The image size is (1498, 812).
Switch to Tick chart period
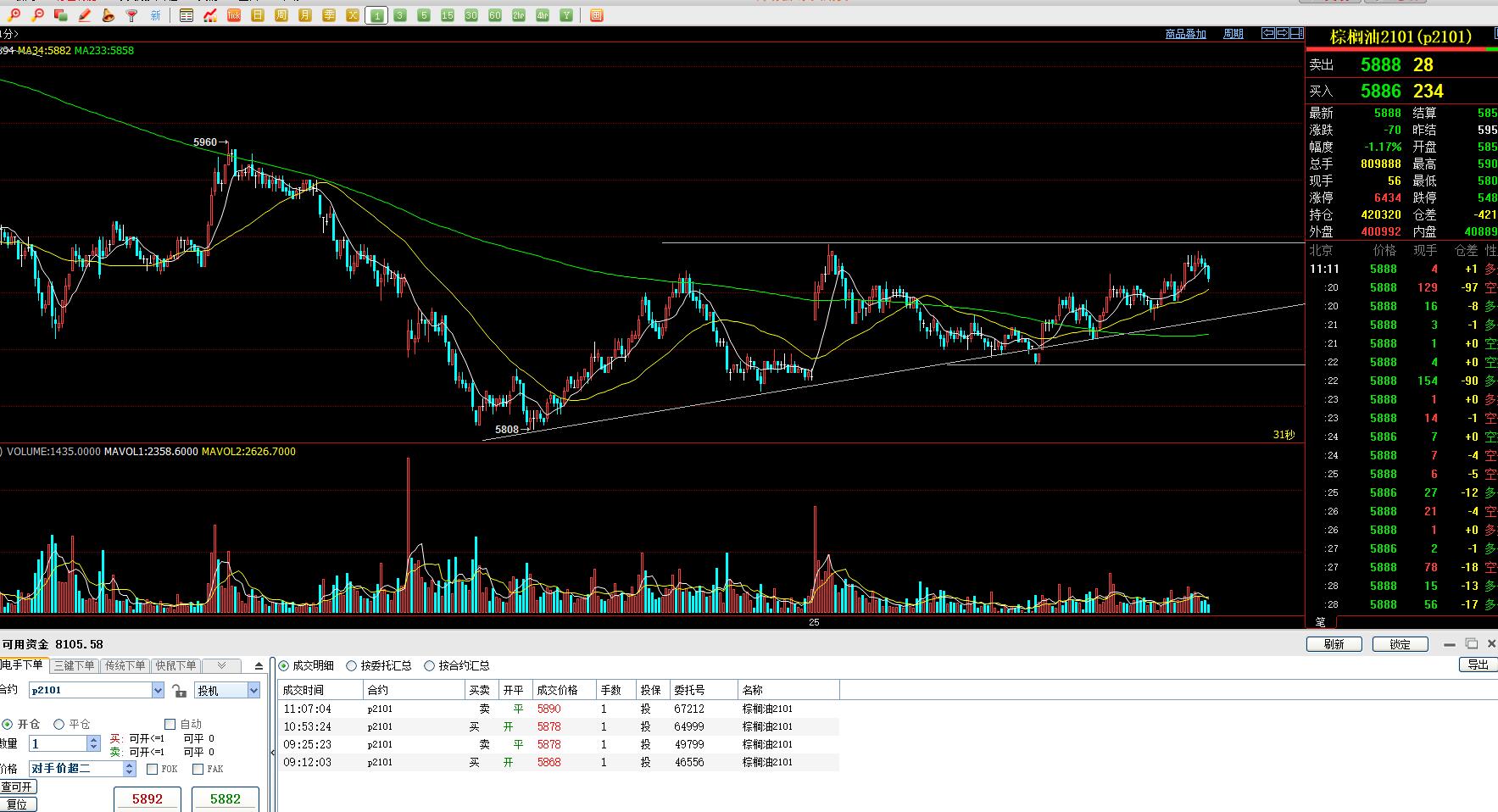pos(234,15)
